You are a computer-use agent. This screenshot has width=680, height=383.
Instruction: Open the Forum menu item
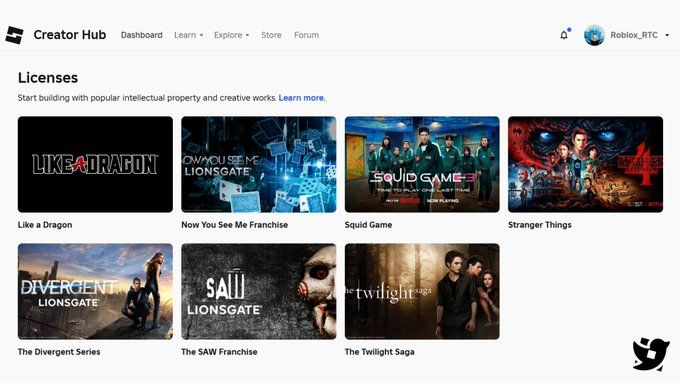coord(307,35)
